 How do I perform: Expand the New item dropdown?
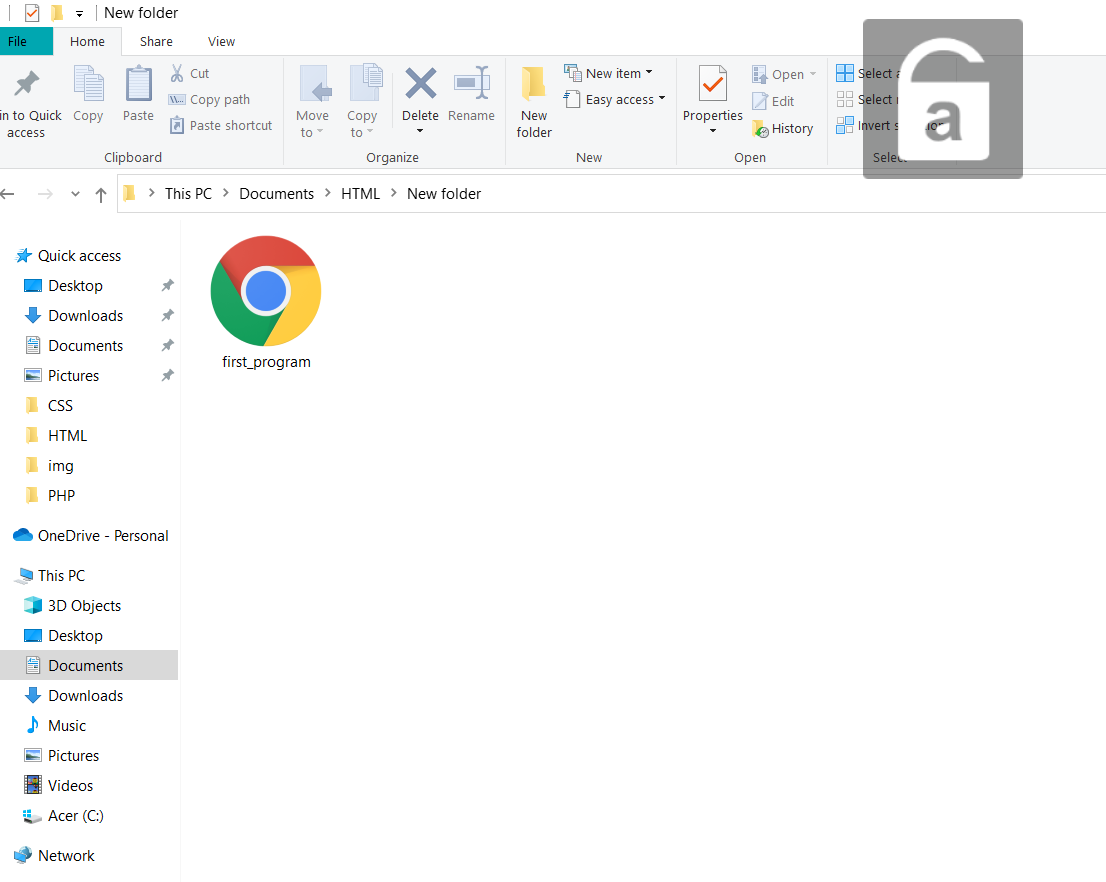(648, 73)
